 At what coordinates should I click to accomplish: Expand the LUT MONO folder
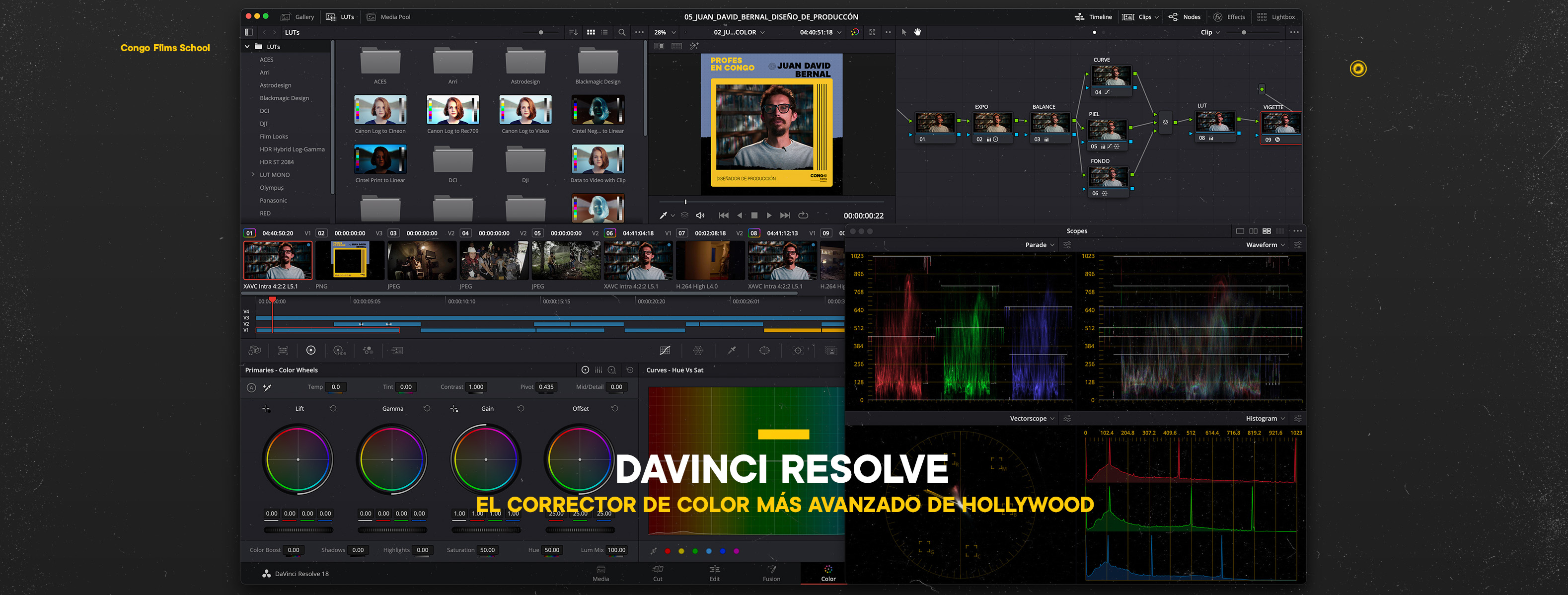(x=253, y=175)
